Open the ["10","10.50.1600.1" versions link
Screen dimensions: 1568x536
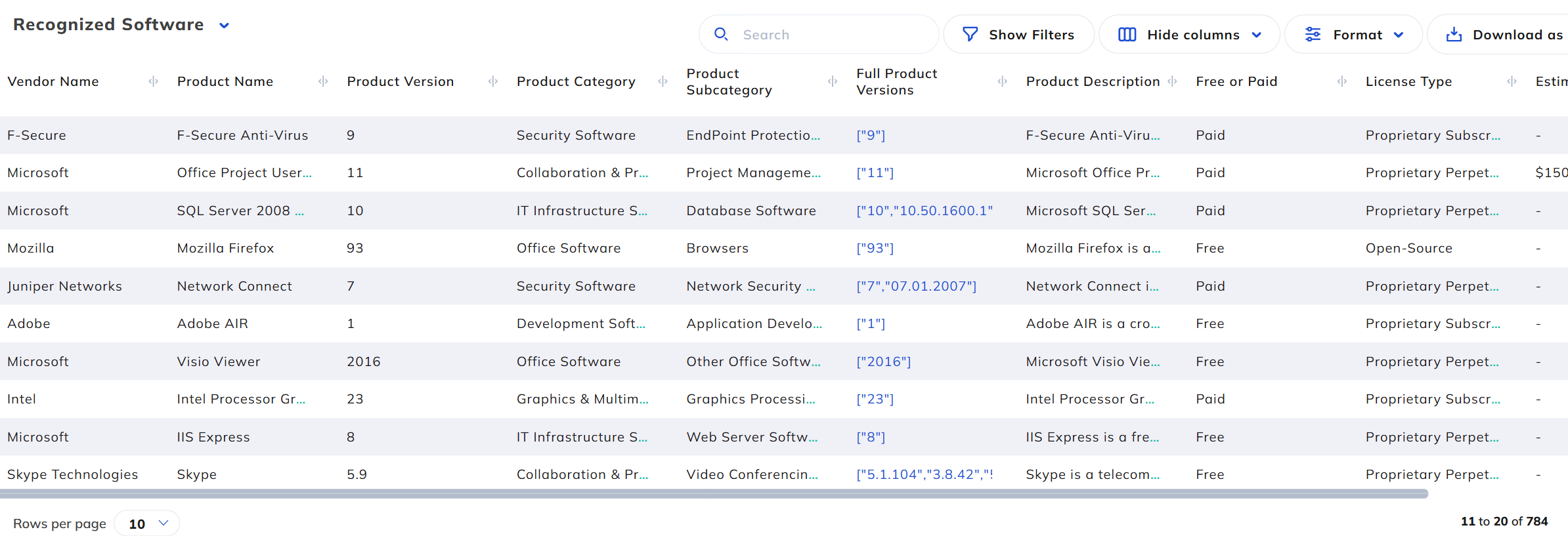925,211
